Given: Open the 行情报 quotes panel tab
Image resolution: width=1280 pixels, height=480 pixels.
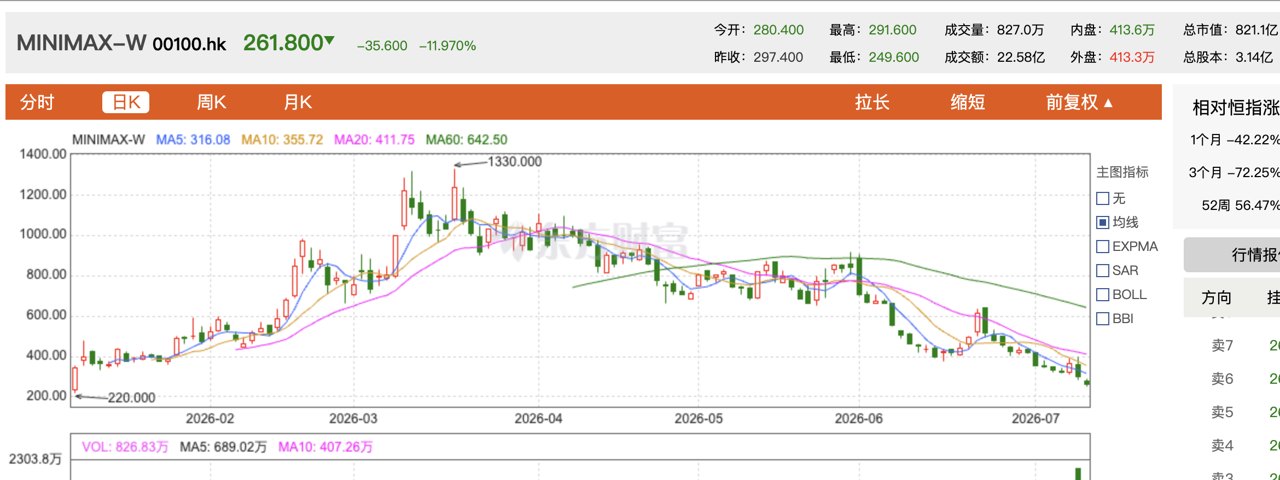Looking at the screenshot, I should 1232,256.
